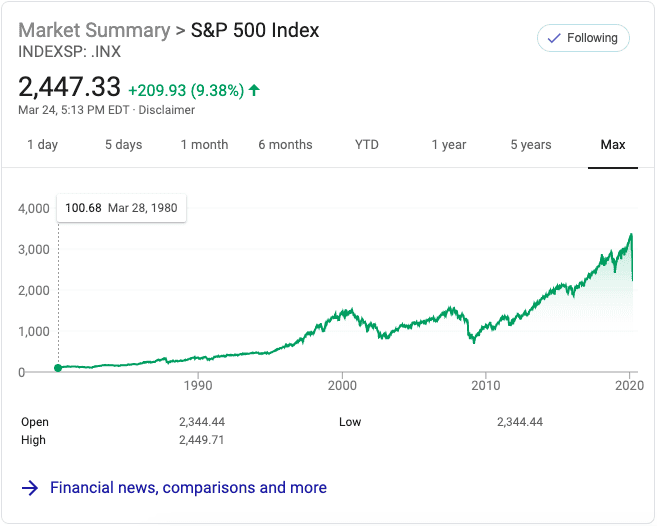Open the 1 month range tab
This screenshot has width=657, height=526.
[x=204, y=145]
